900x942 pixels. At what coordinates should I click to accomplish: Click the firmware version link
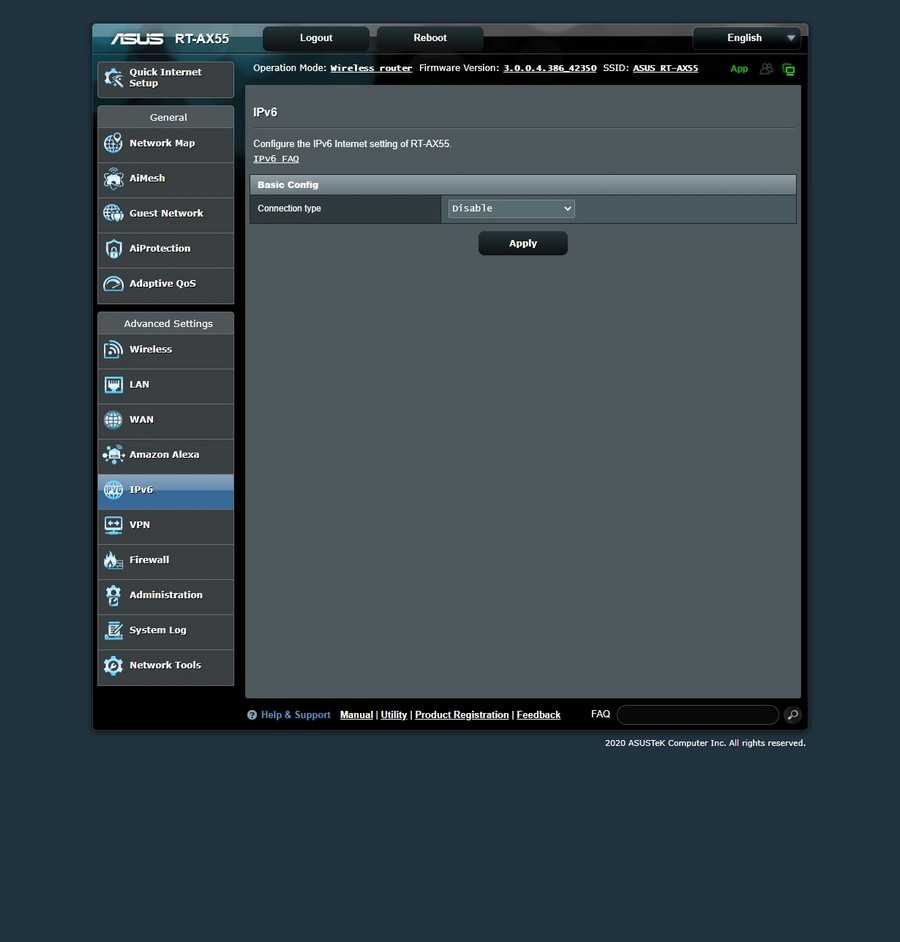coord(549,68)
